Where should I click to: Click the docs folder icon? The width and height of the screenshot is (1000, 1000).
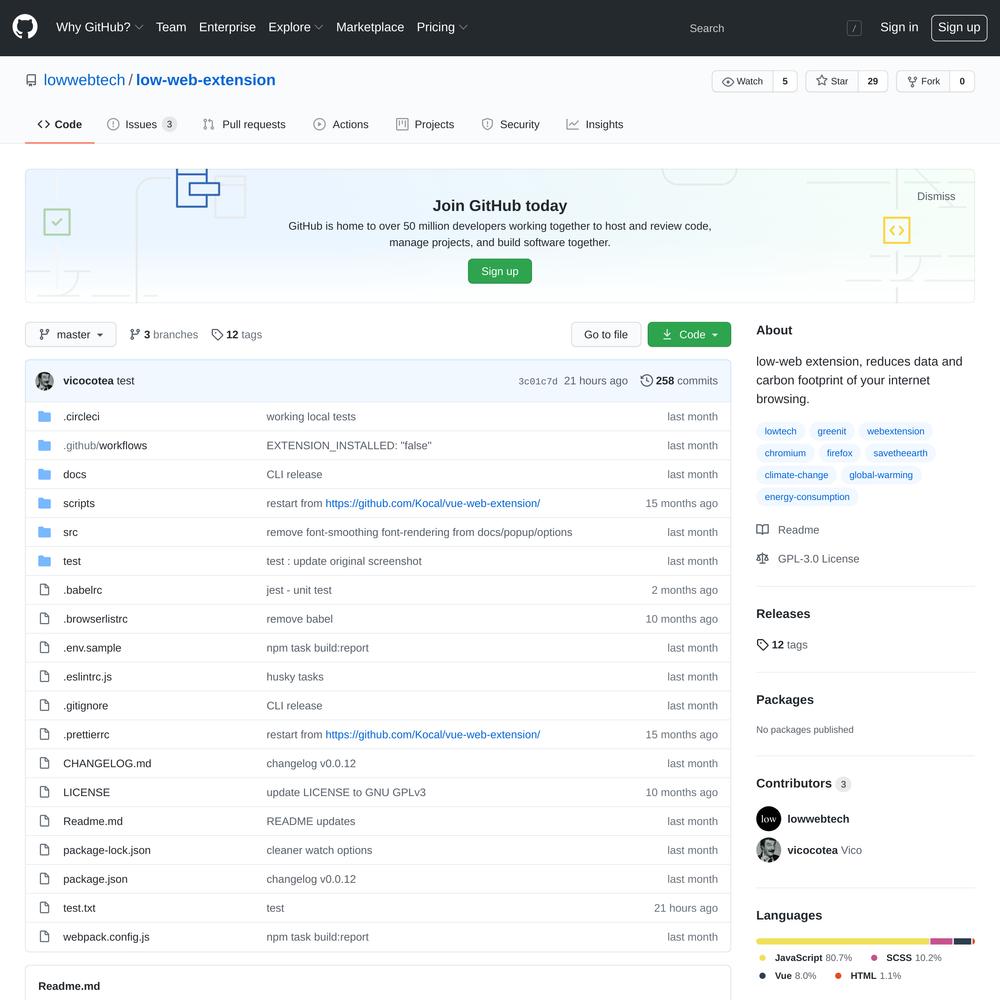[45, 474]
